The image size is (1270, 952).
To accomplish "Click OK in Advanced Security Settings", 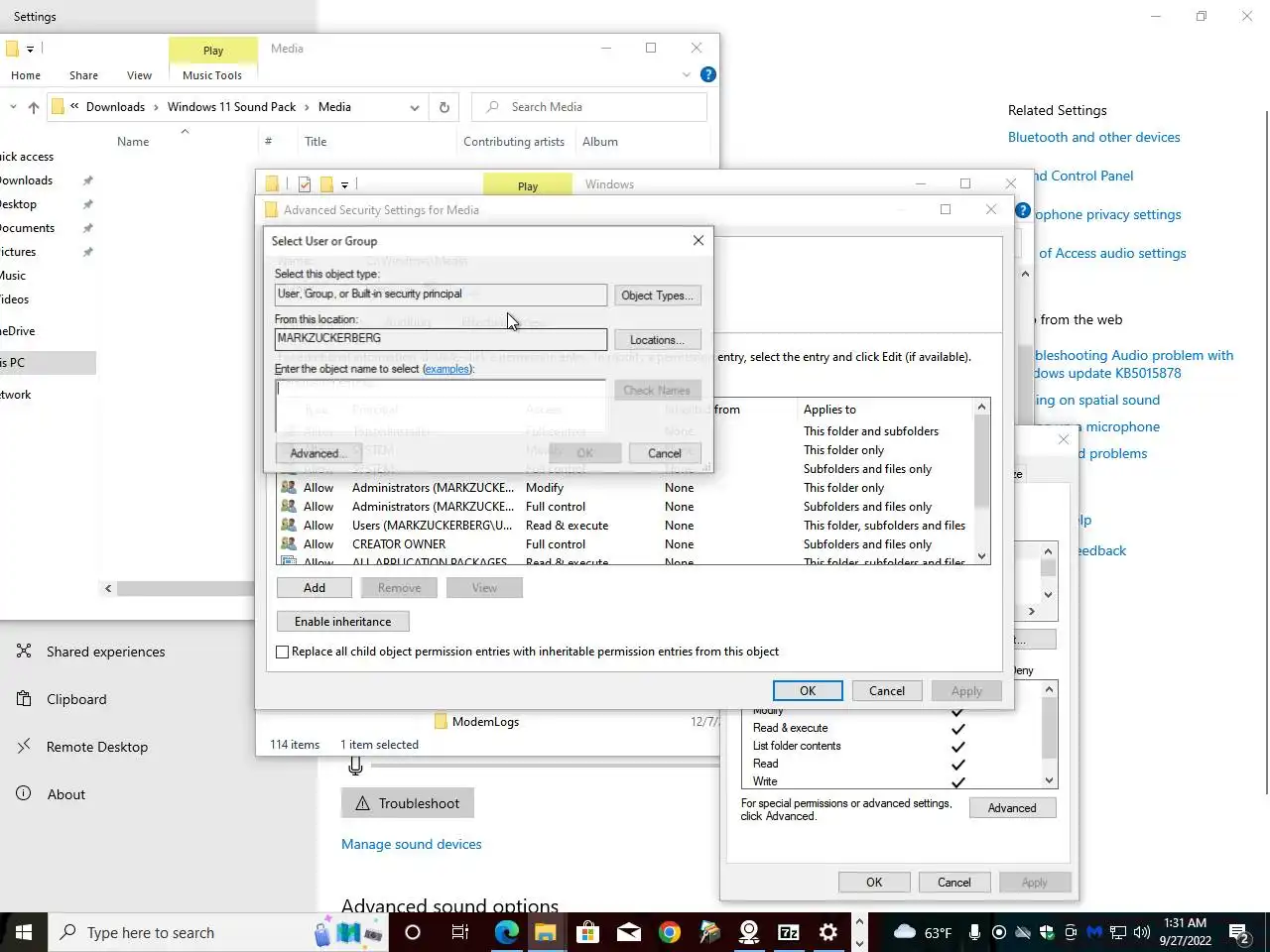I will (x=808, y=691).
